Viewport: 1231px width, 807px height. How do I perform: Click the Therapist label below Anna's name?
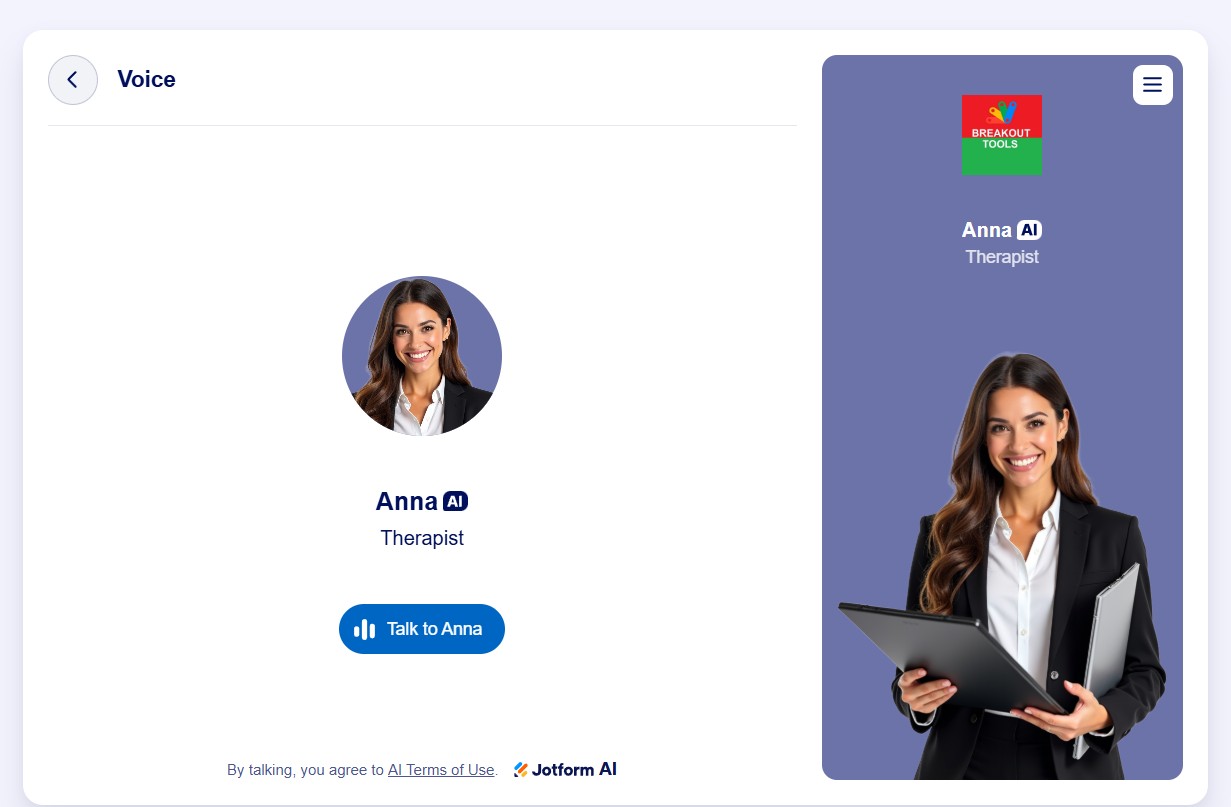click(x=422, y=538)
